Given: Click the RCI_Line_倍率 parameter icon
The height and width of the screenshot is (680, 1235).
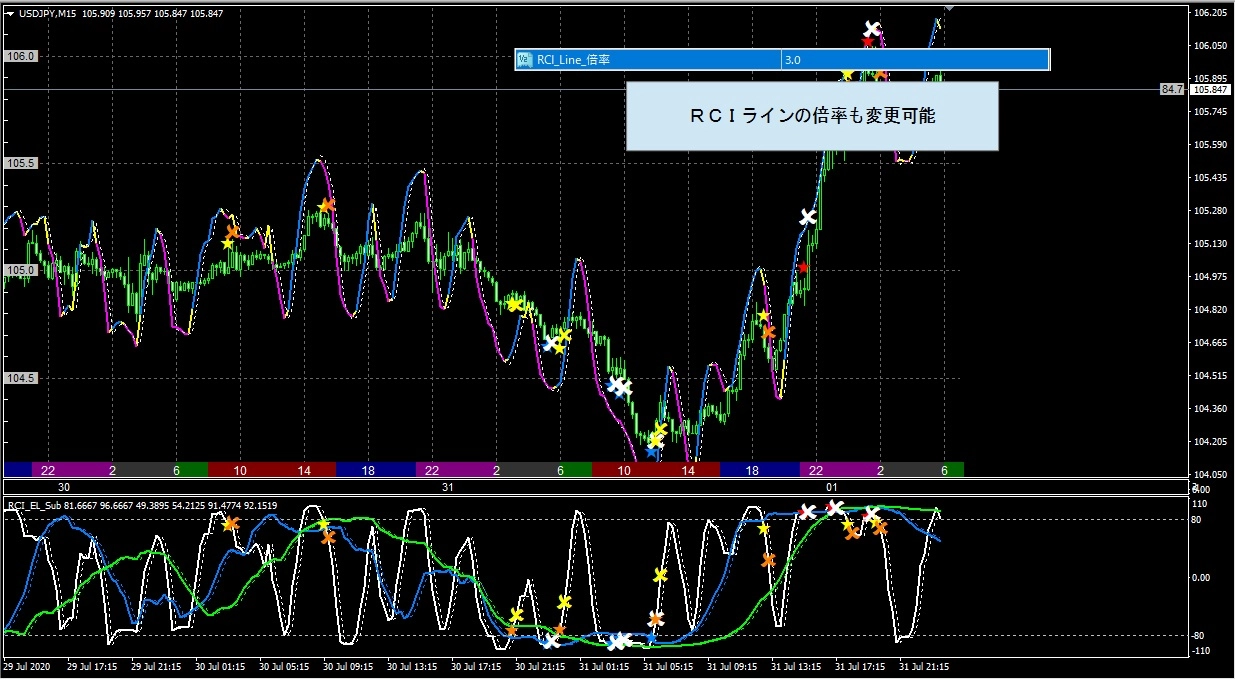Looking at the screenshot, I should 524,60.
